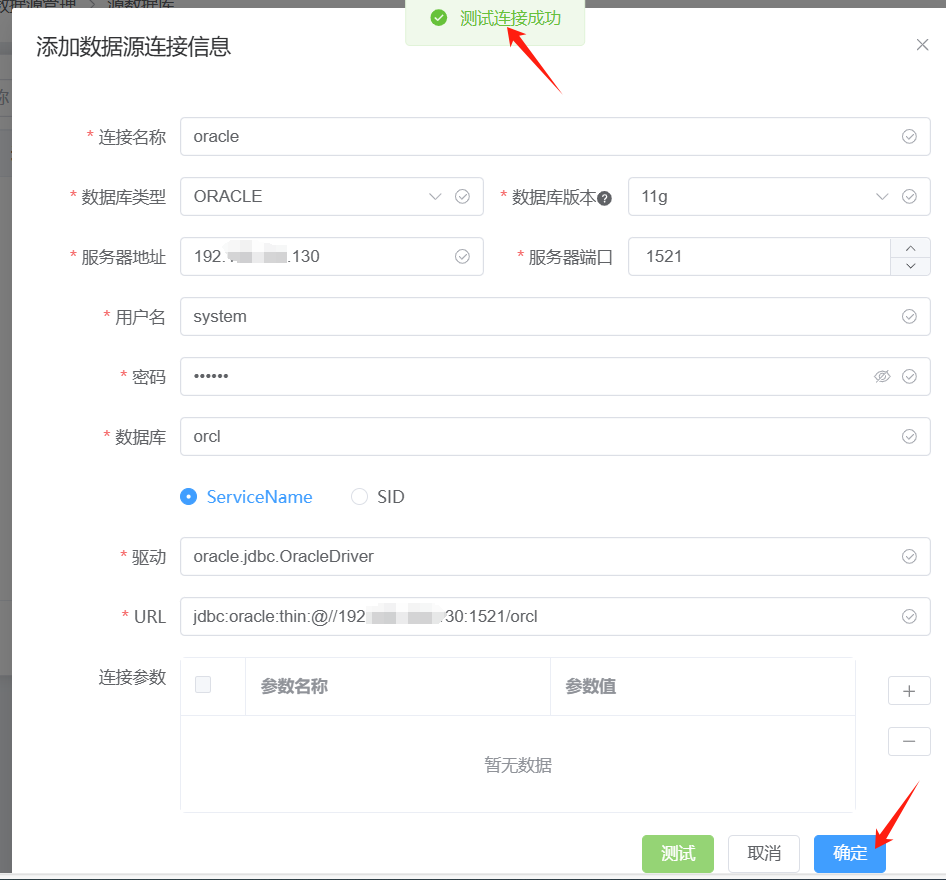Click the help icon next to 数据库版本
The width and height of the screenshot is (946, 880).
click(604, 198)
